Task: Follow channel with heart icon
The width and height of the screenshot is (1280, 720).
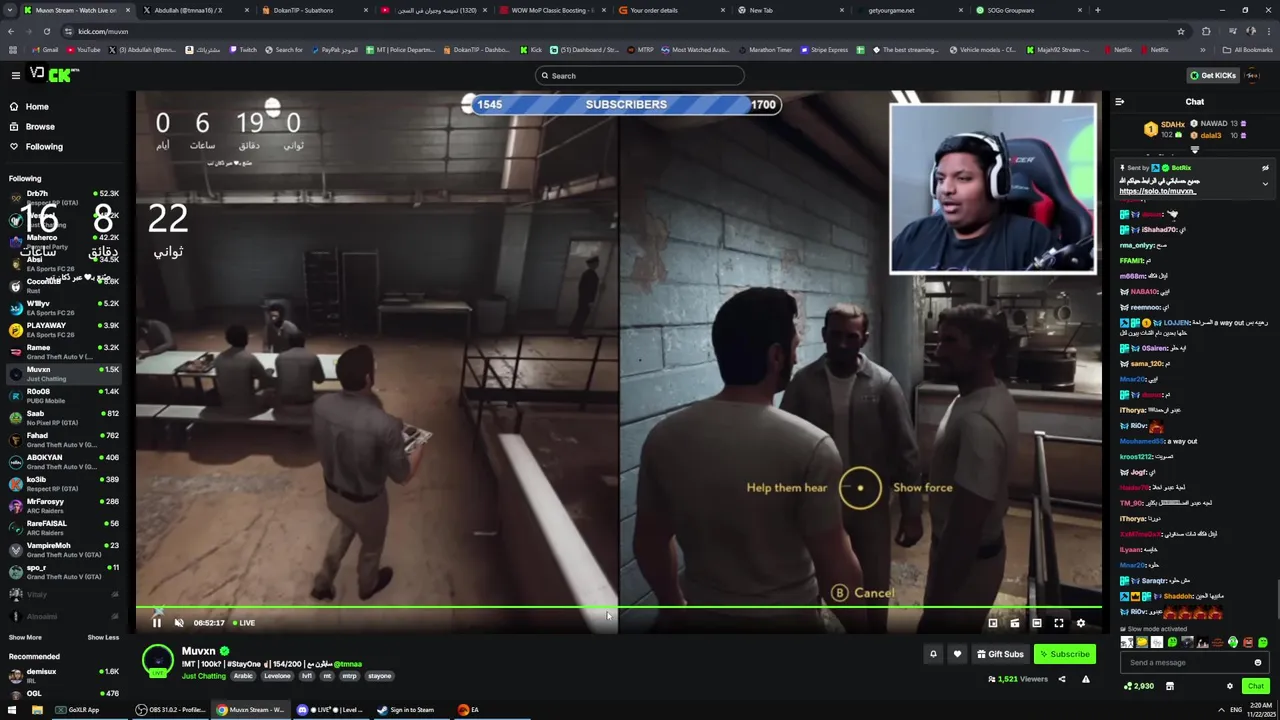Action: pos(957,654)
